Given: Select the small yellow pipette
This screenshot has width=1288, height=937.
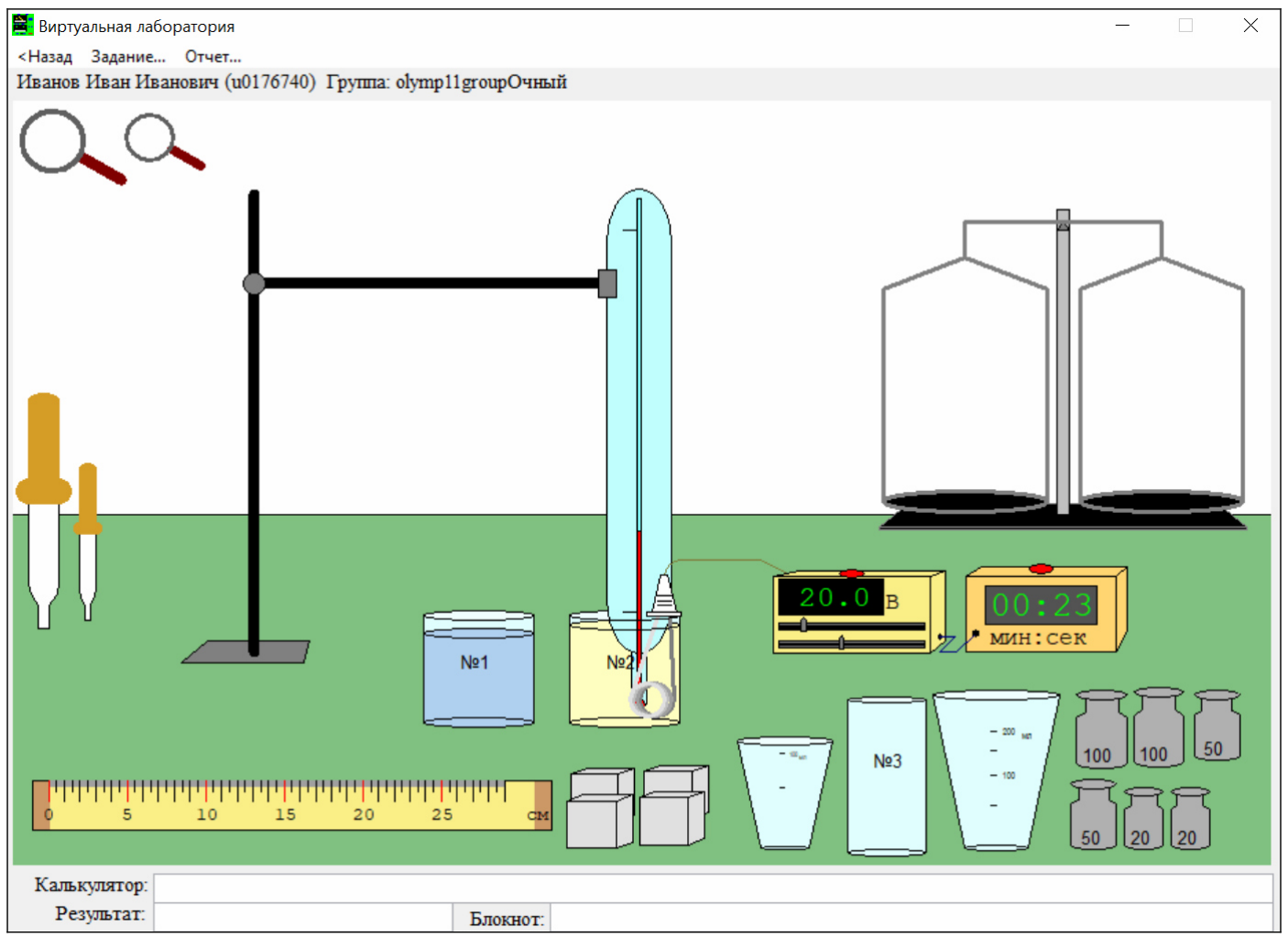Looking at the screenshot, I should (87, 541).
